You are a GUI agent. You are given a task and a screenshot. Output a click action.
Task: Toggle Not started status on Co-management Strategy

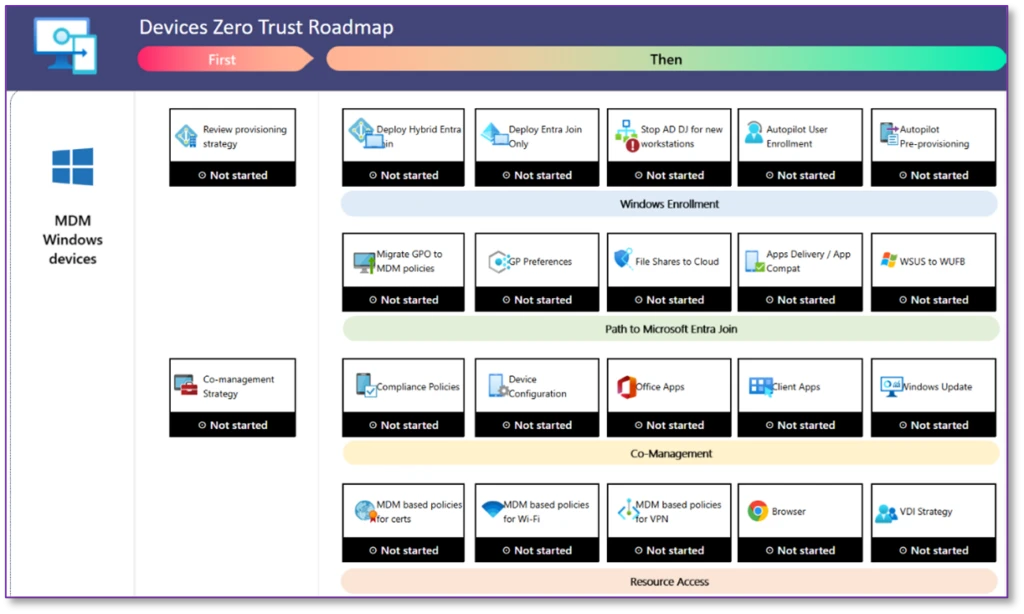(x=232, y=424)
